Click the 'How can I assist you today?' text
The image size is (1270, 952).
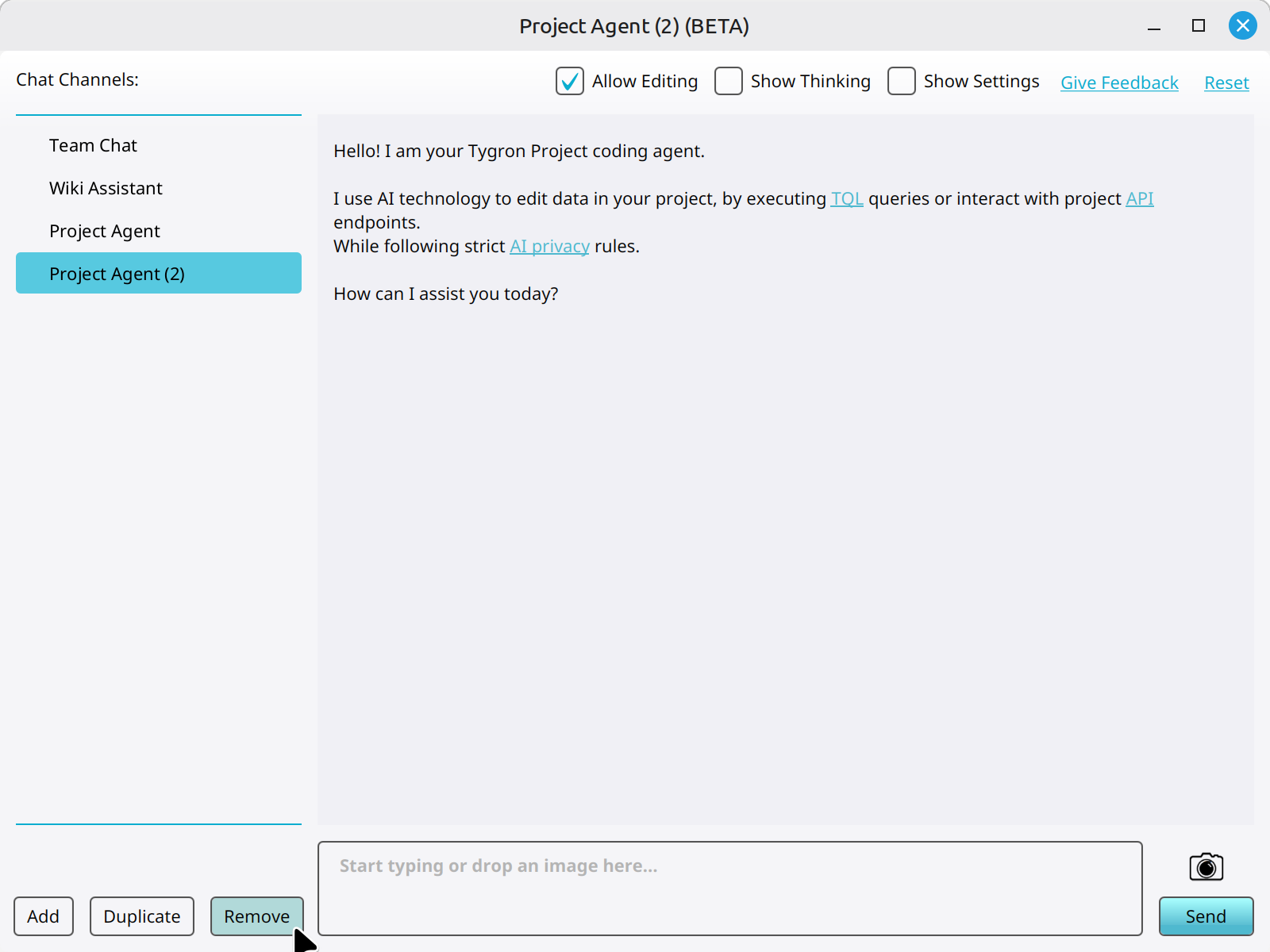tap(446, 294)
